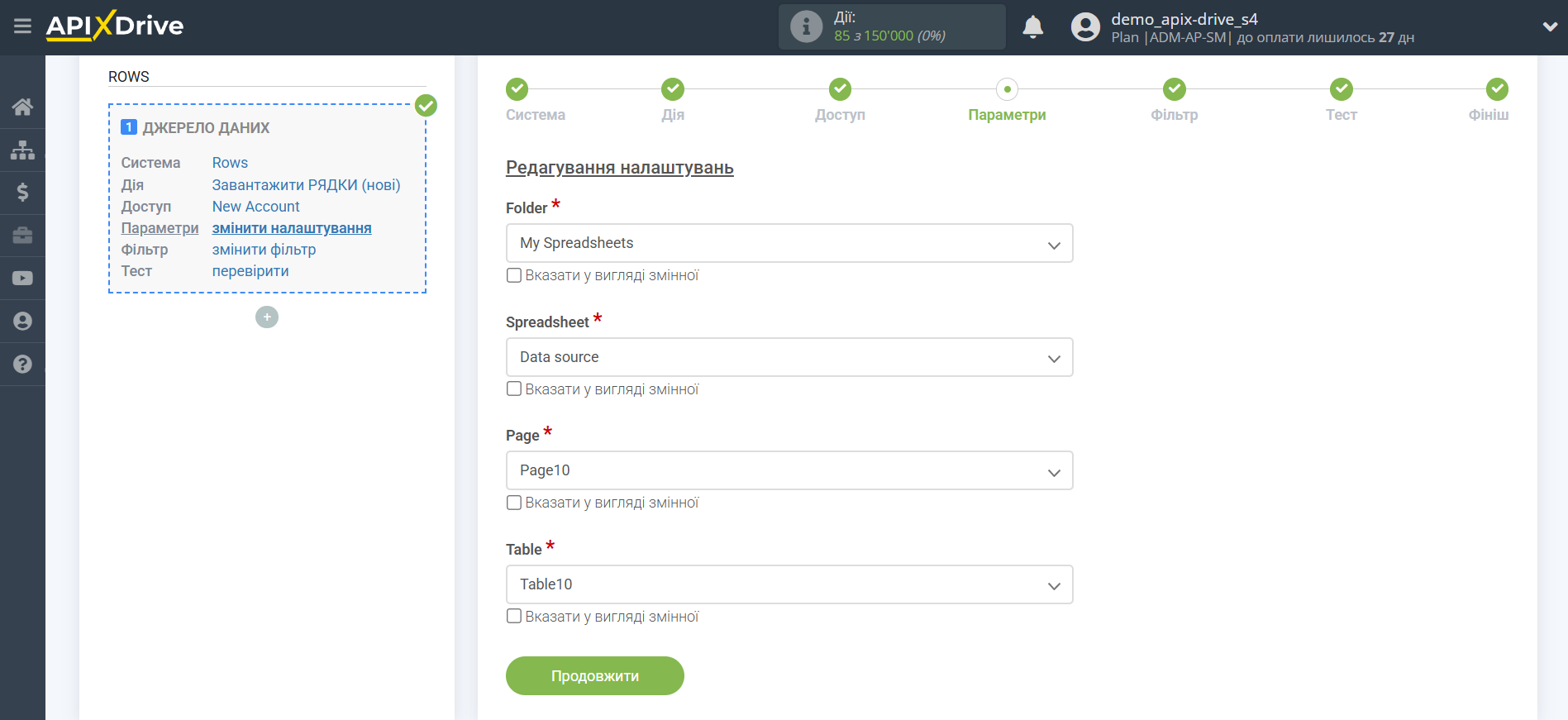Open the connections sitemap icon

22,150
